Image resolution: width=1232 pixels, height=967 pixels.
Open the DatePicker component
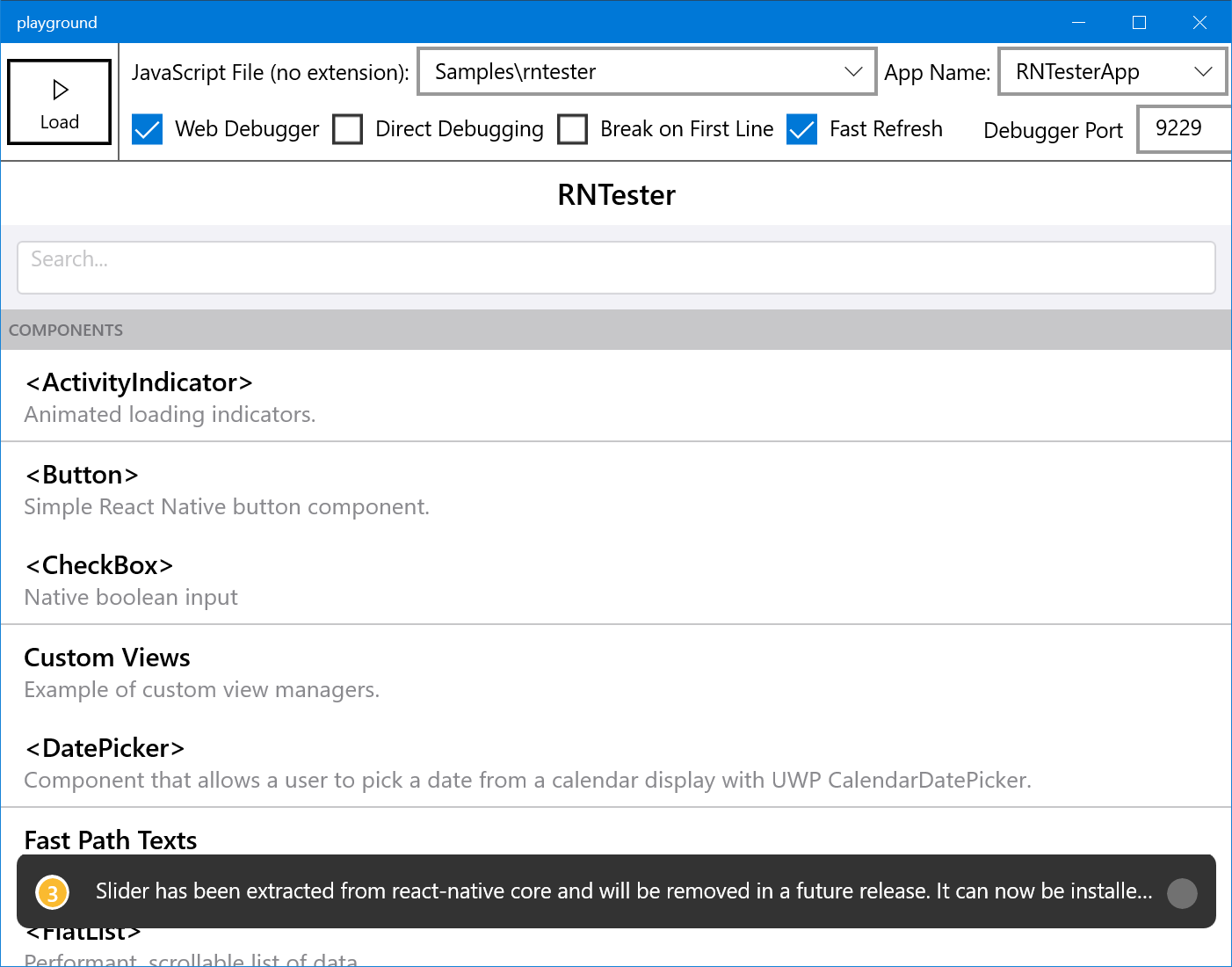click(104, 748)
